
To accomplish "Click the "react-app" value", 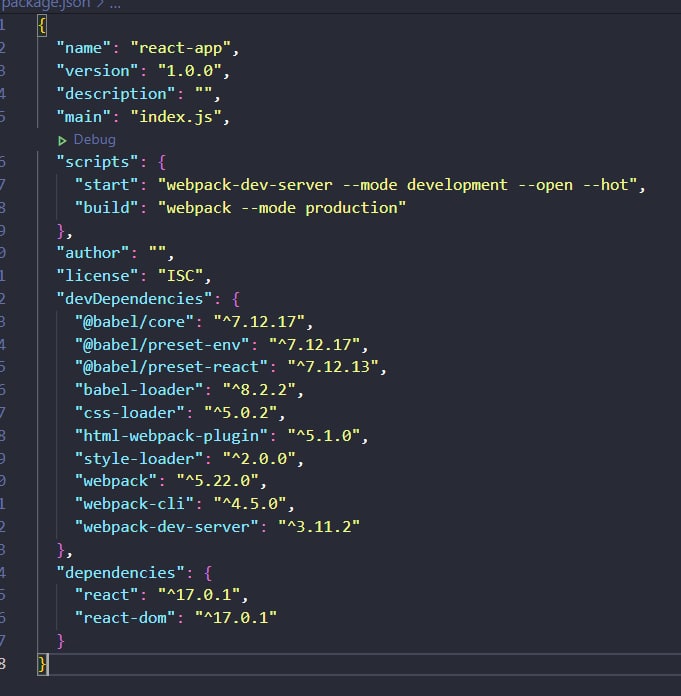I will tap(181, 47).
